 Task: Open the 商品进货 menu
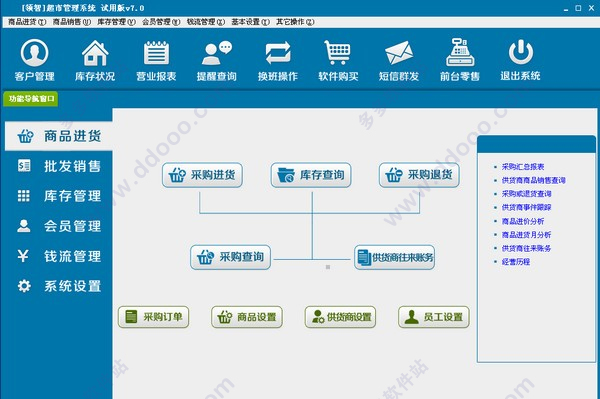coord(27,22)
